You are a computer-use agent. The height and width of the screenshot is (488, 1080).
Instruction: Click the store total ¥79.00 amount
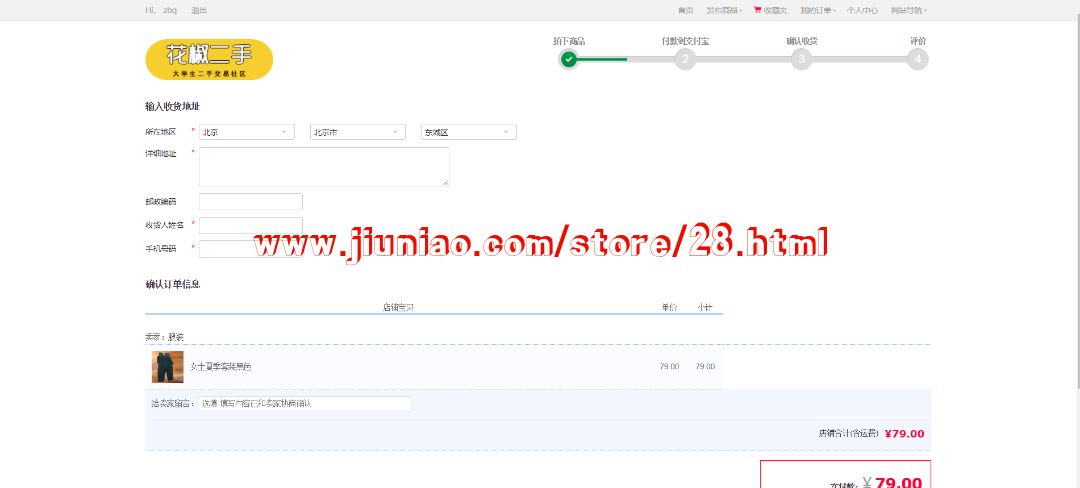point(904,434)
